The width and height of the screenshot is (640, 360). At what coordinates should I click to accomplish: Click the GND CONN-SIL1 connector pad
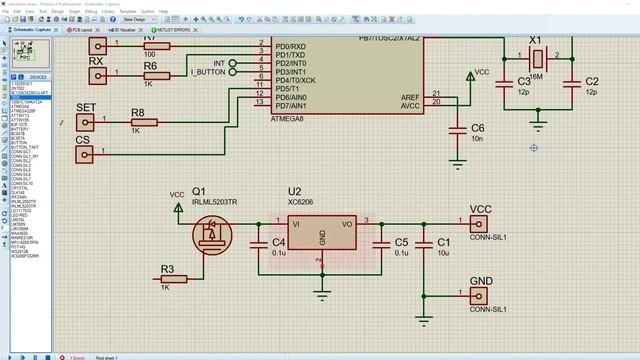point(478,296)
